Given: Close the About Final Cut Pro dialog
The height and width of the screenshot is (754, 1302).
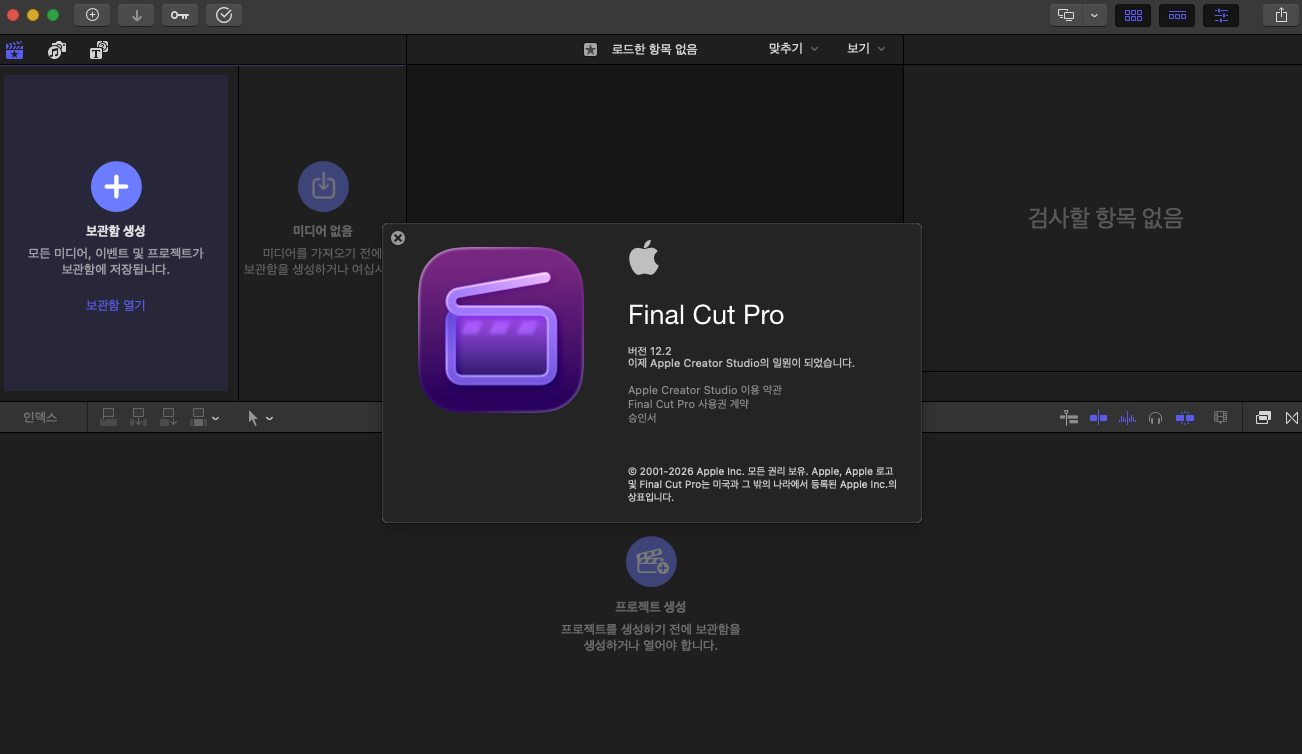Looking at the screenshot, I should point(398,238).
